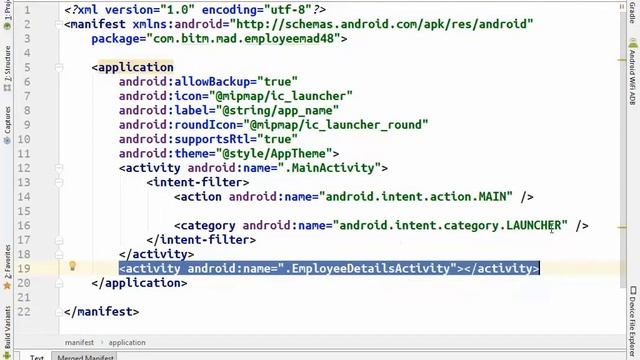
Task: Click the <?xml version="1.0" declaration
Action: [x=129, y=10]
